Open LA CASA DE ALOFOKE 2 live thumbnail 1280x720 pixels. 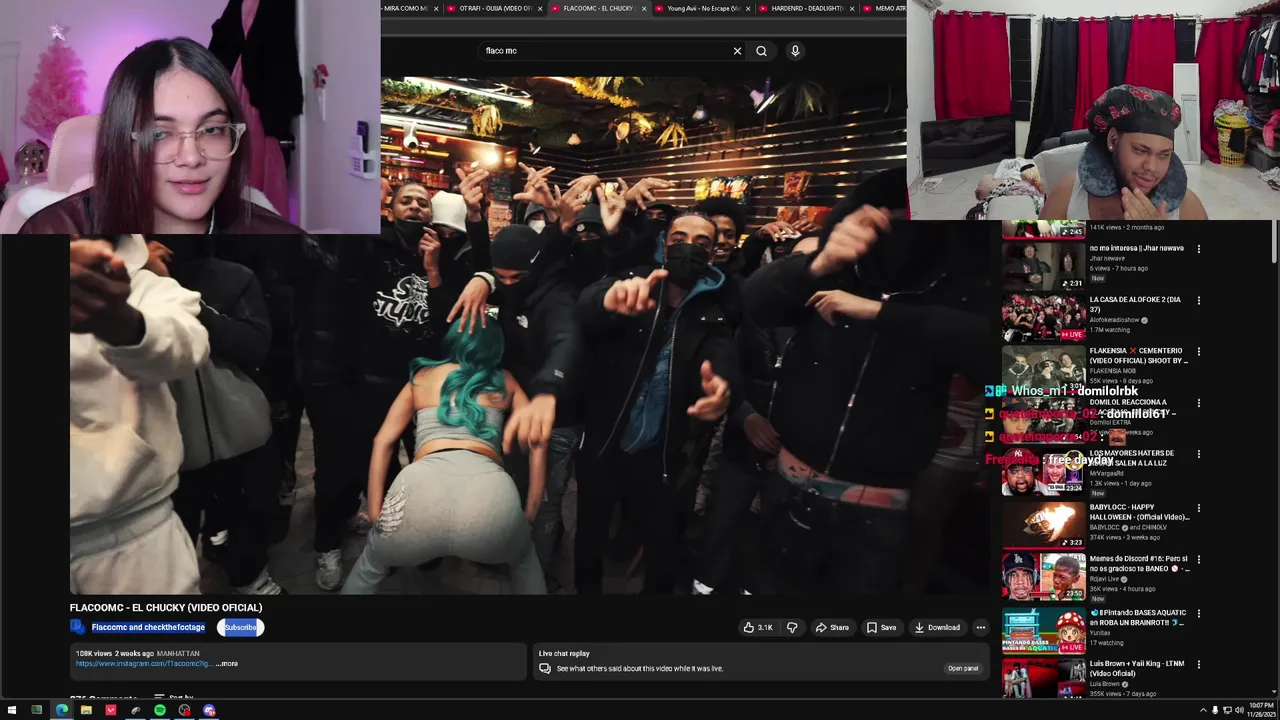click(1043, 318)
